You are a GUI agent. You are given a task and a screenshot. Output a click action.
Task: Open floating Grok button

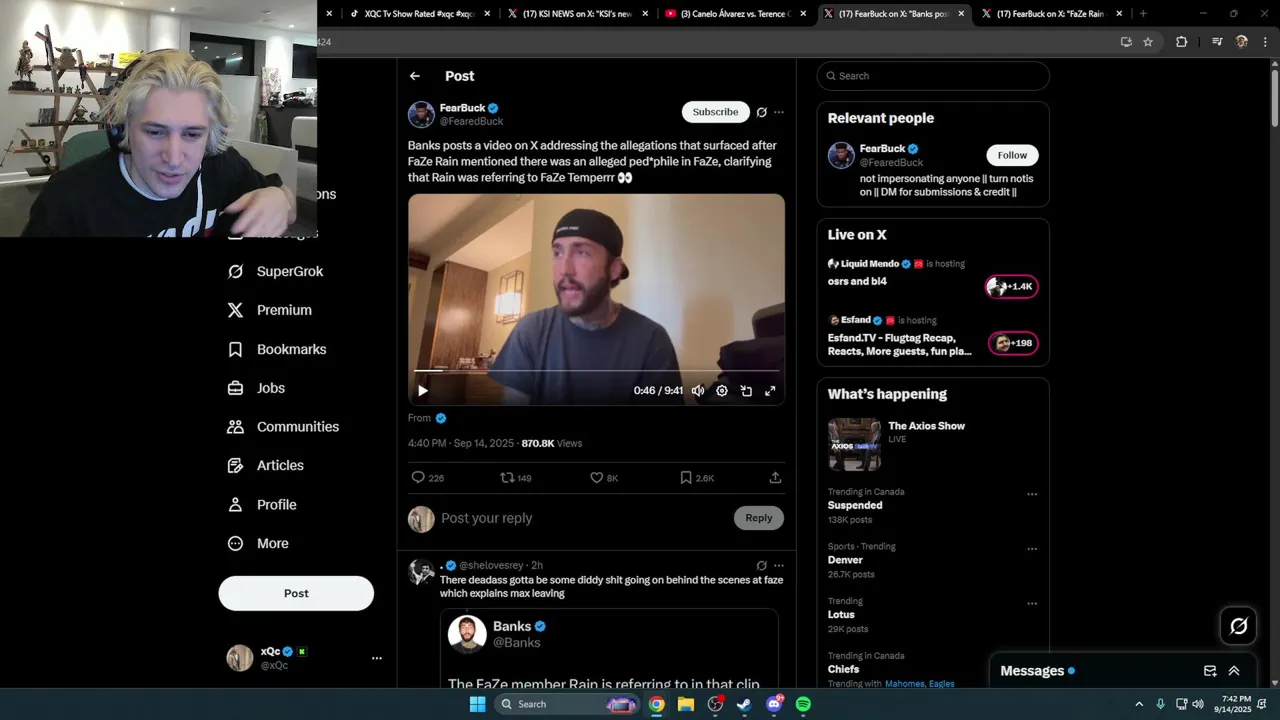1239,626
